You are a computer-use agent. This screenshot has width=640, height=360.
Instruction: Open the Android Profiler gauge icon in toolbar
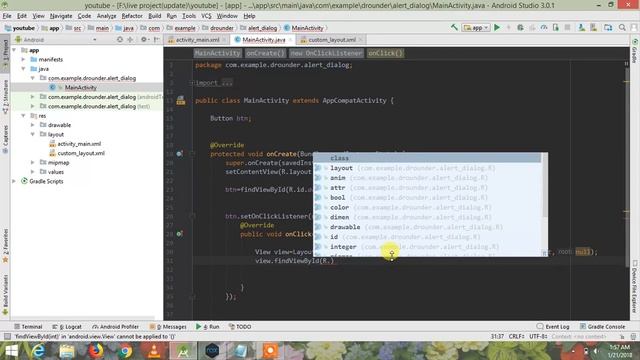pyautogui.click(x=544, y=27)
